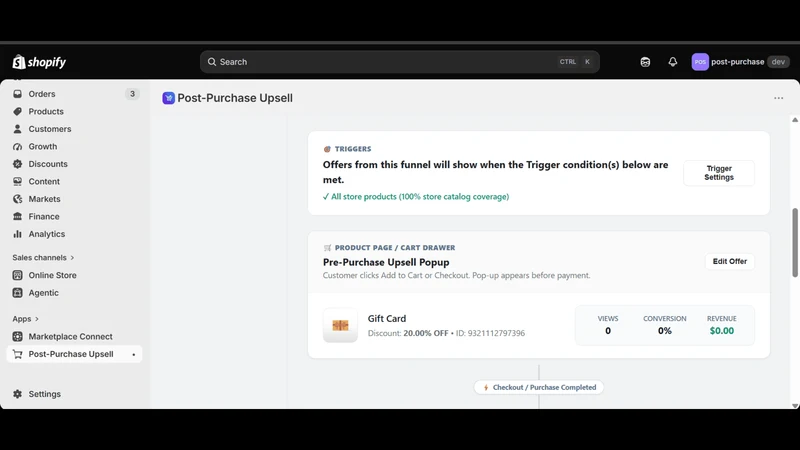Click the Edit Offer button
This screenshot has width=800, height=450.
[730, 261]
